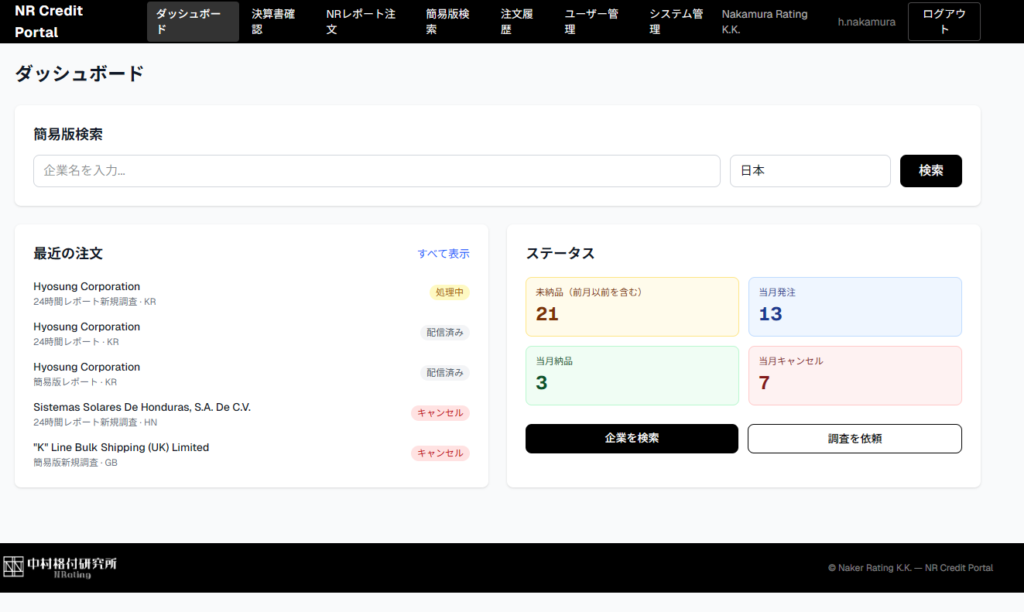Click the 企業を検索 button
Image resolution: width=1024 pixels, height=612 pixels.
click(631, 438)
